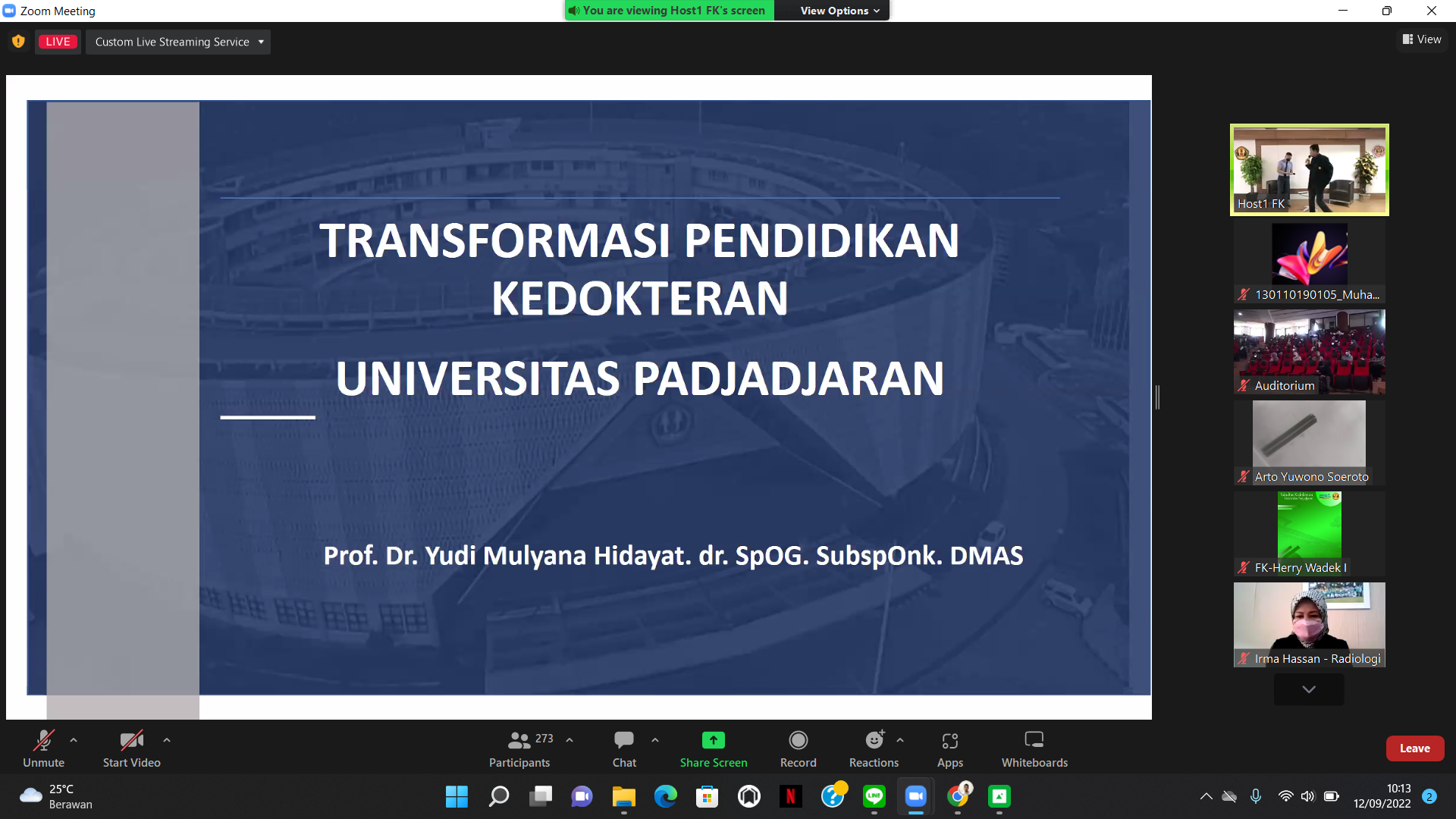The width and height of the screenshot is (1456, 819).
Task: Open the green app icon at taskbar end
Action: tap(999, 796)
